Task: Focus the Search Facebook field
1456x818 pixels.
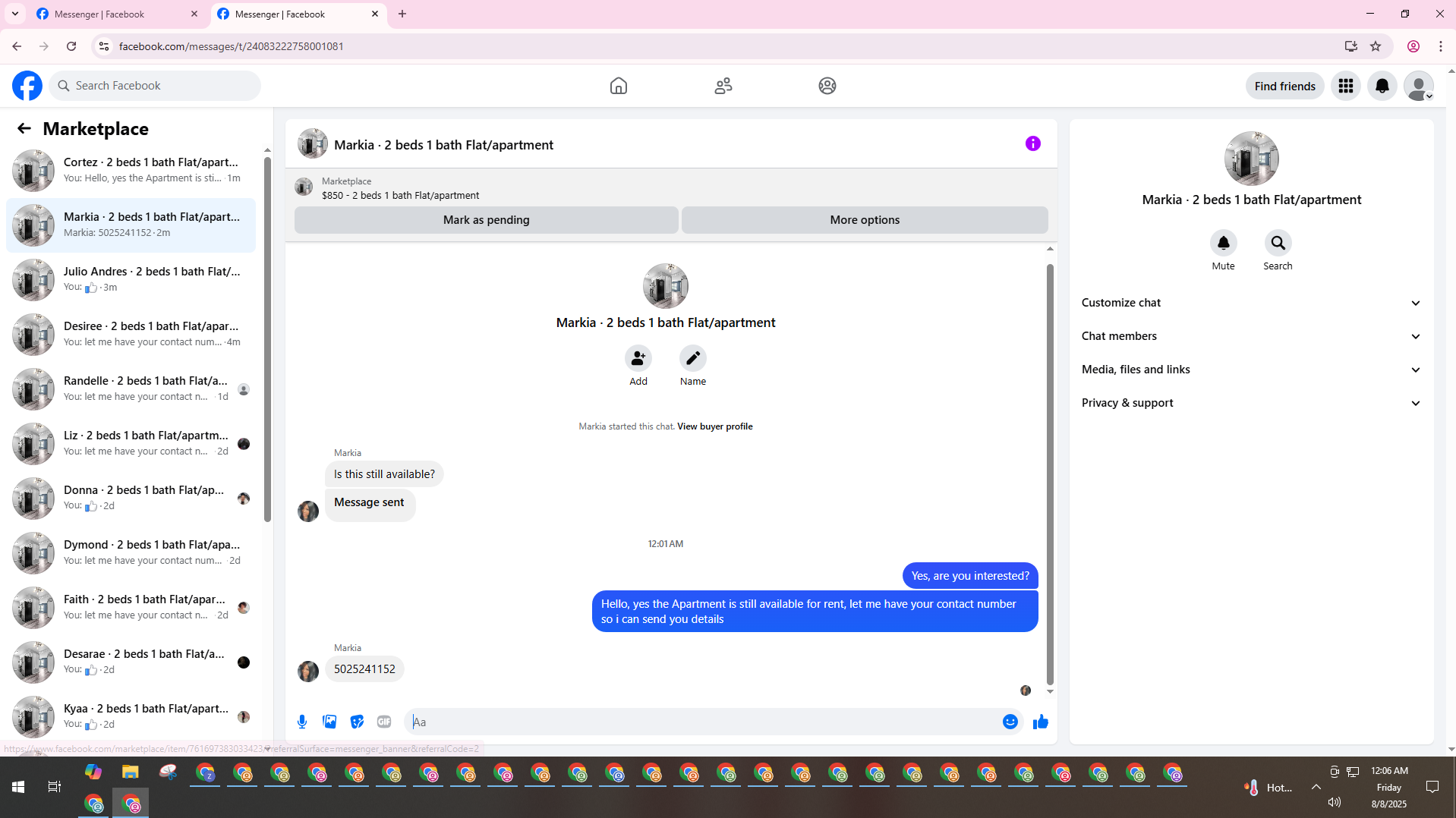Action: pyautogui.click(x=155, y=86)
